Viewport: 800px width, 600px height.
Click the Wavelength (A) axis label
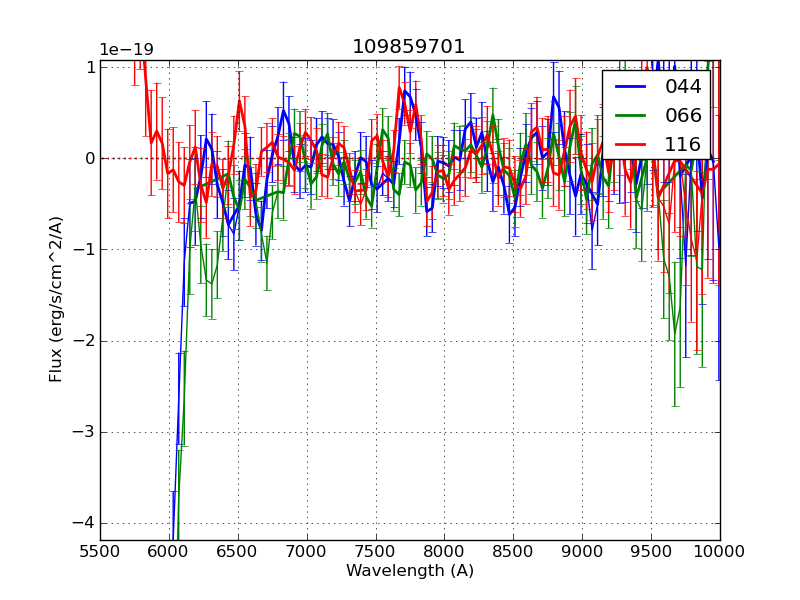410,571
